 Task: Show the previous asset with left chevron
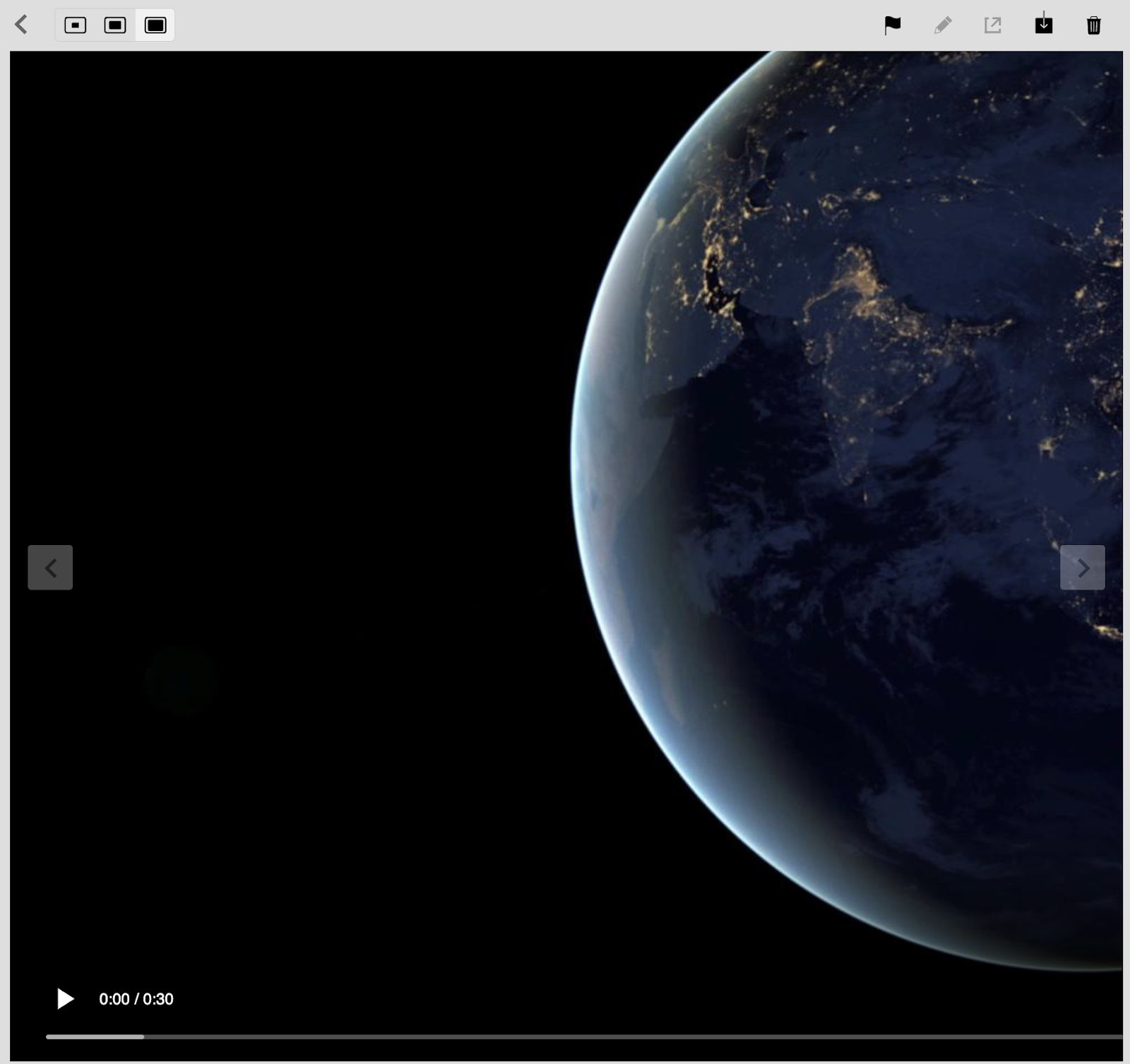click(x=50, y=568)
